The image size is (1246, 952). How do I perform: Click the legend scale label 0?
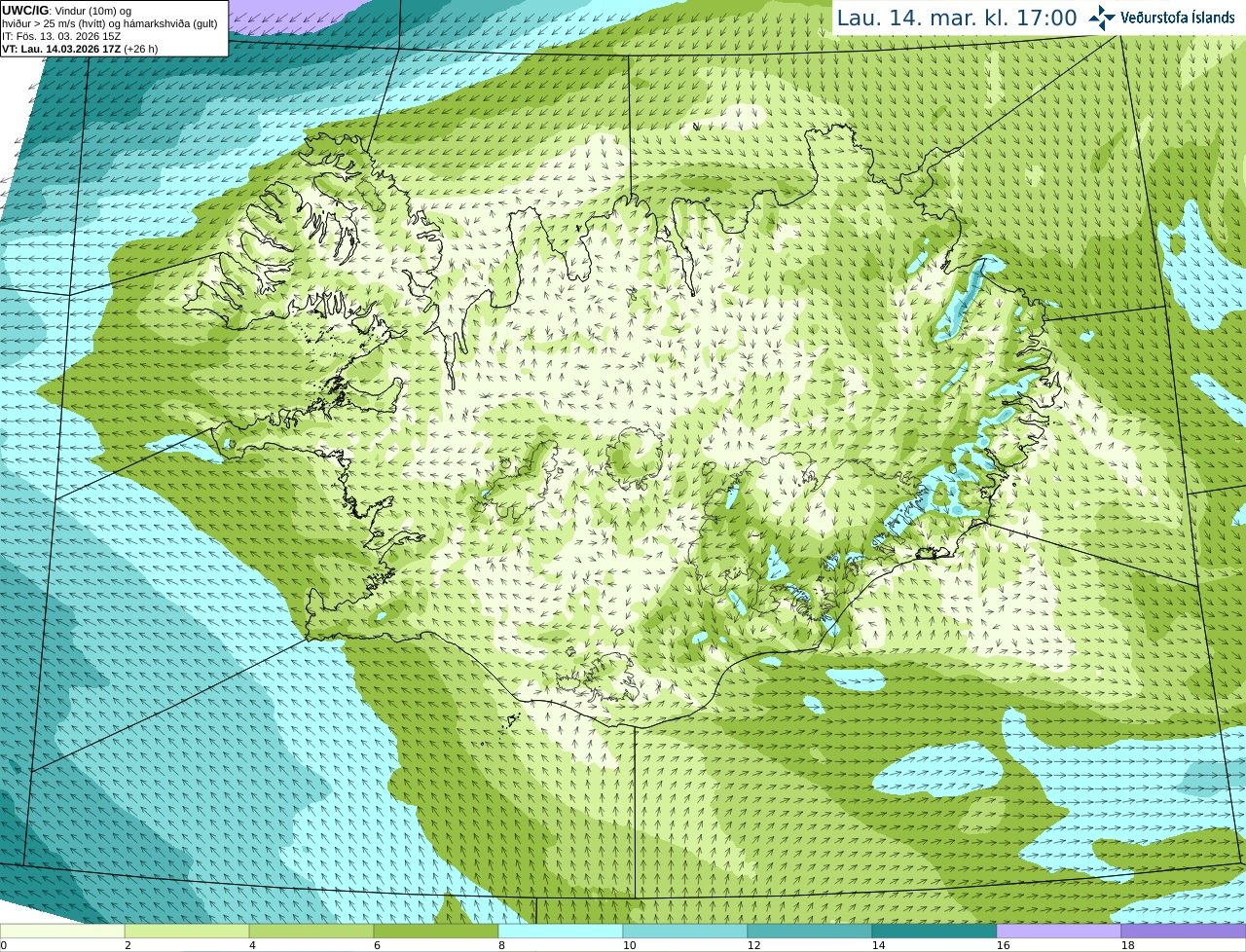point(4,945)
